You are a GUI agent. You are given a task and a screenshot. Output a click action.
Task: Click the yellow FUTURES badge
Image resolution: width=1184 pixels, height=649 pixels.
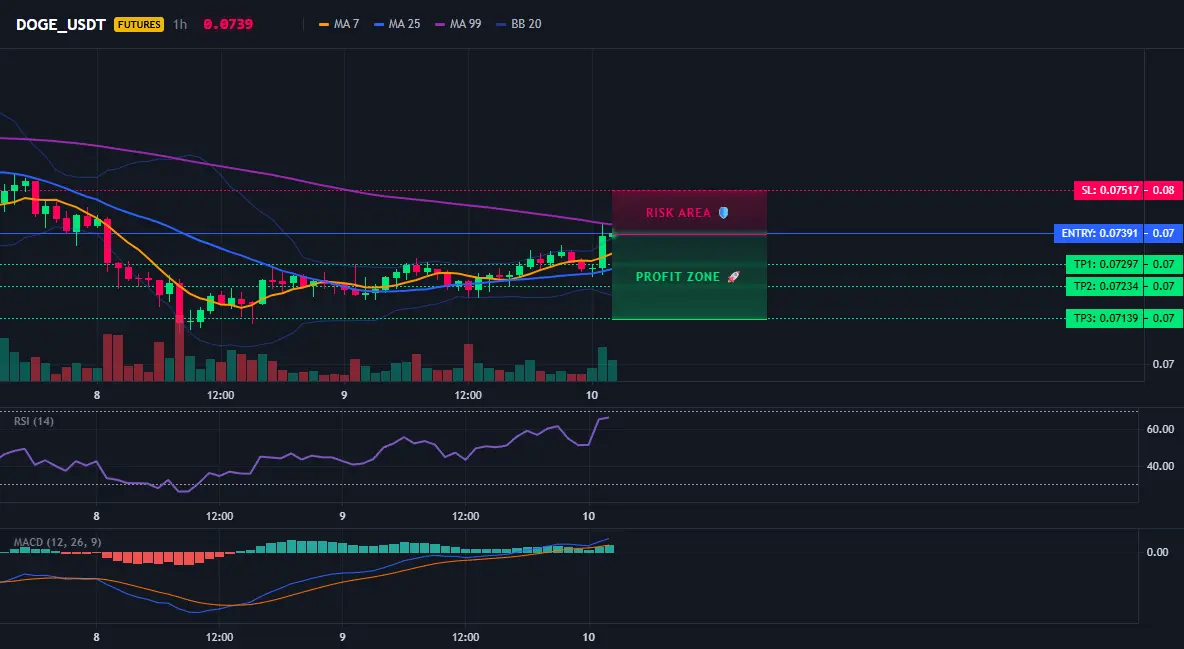click(139, 24)
